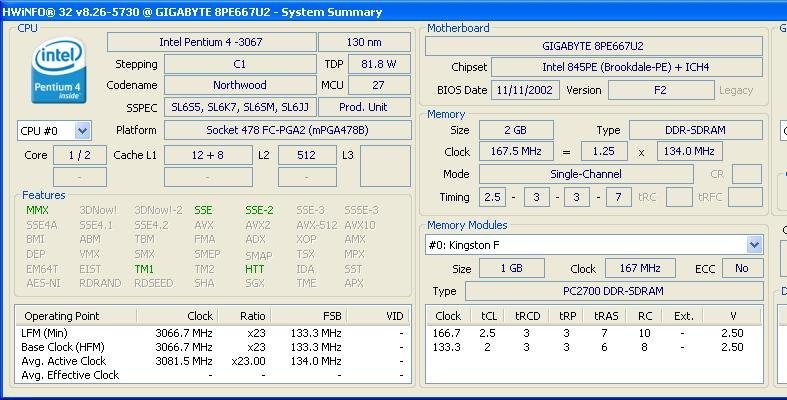
Task: Click the empty tRC timing field
Action: (x=679, y=197)
